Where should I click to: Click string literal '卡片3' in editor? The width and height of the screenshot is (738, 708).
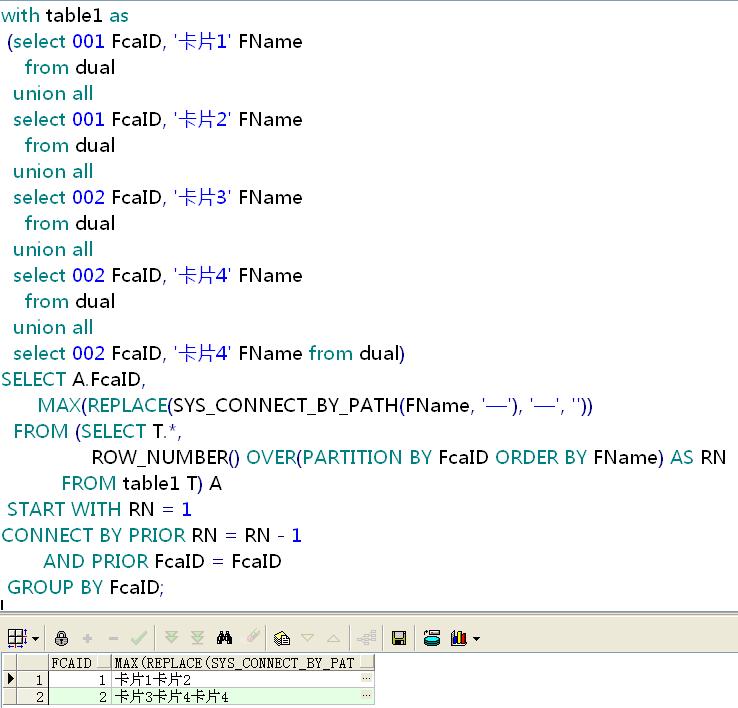point(202,197)
